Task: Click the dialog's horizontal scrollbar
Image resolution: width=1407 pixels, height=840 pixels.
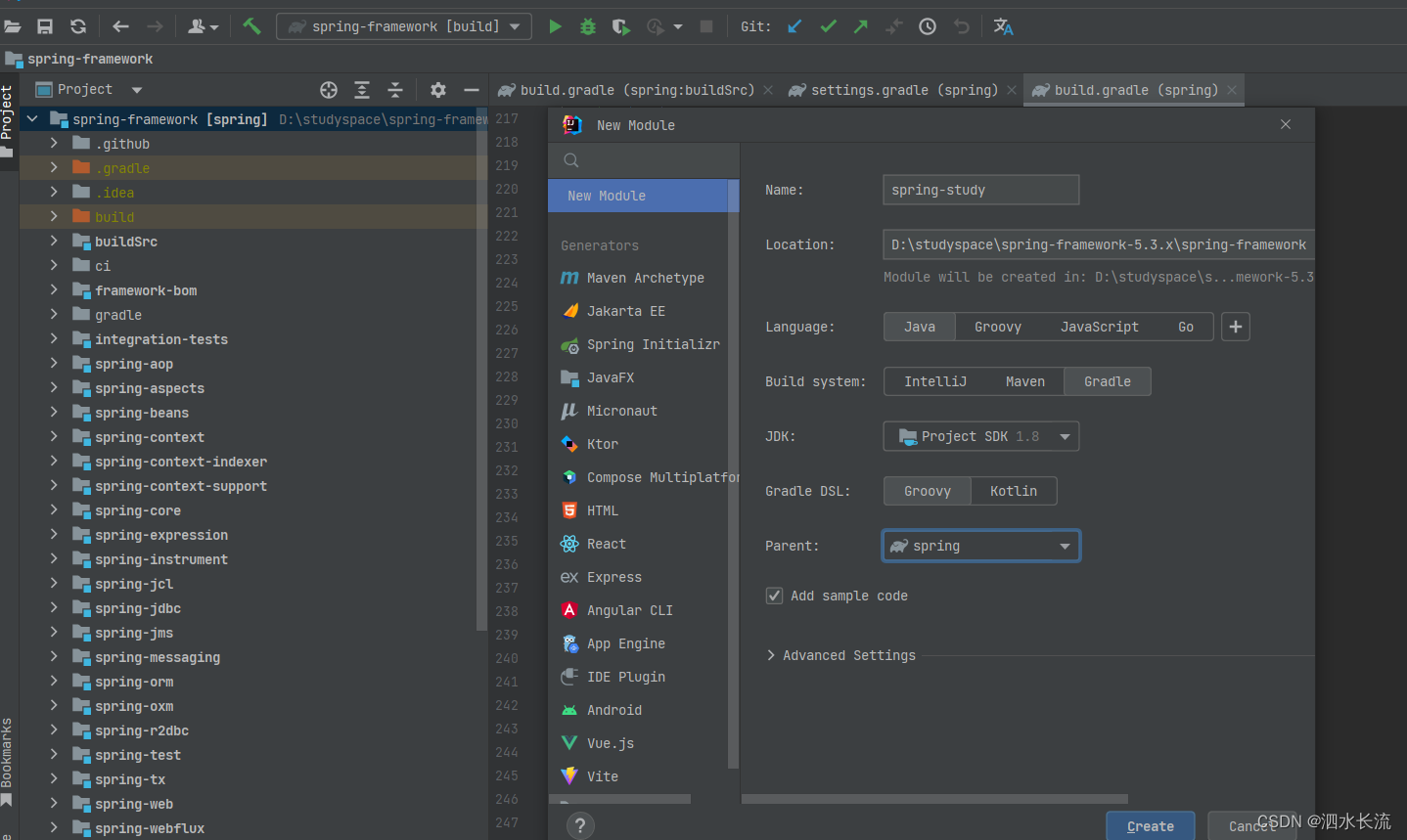Action: point(934,799)
